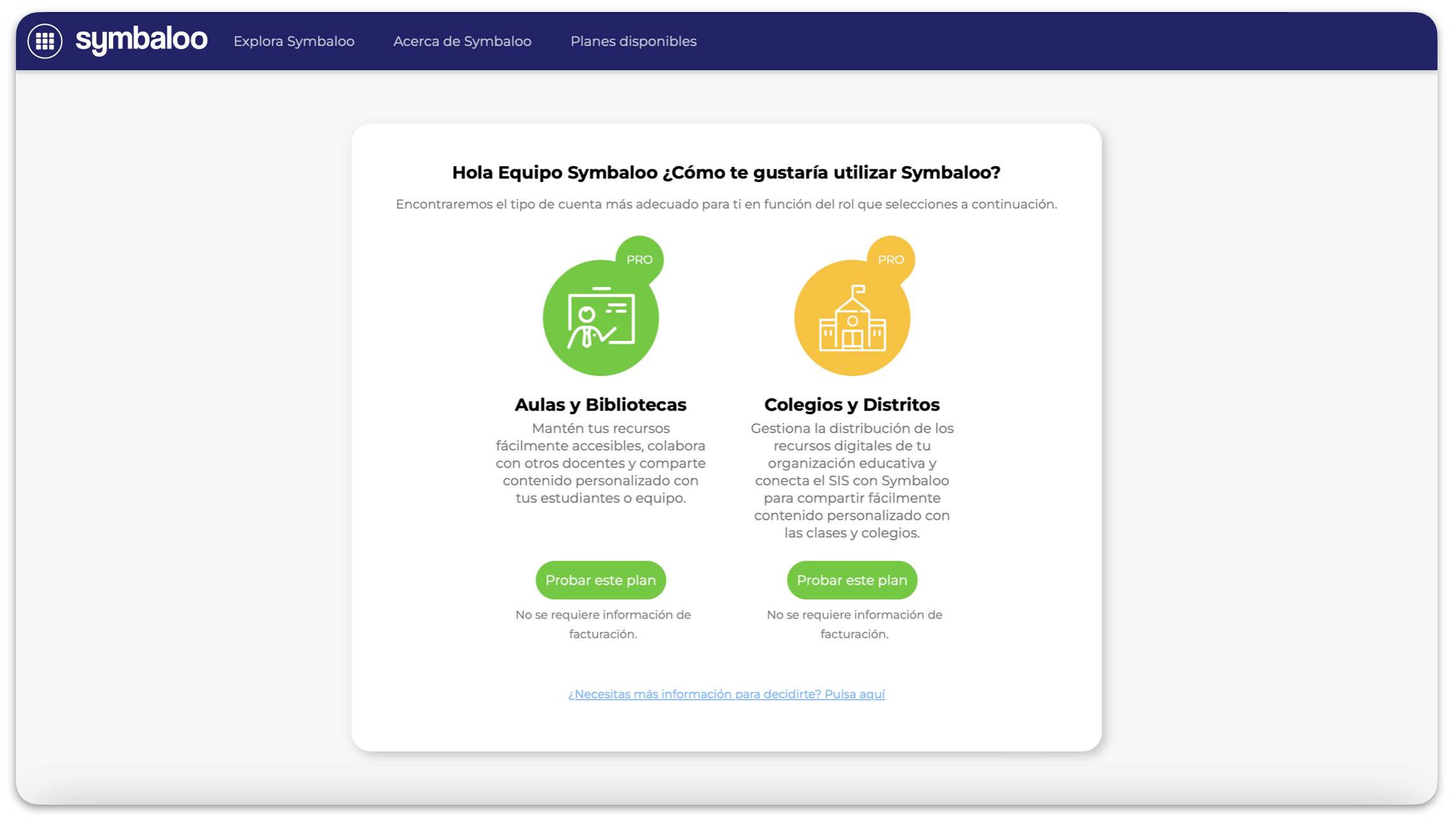Open Planes disponibles menu

(633, 41)
